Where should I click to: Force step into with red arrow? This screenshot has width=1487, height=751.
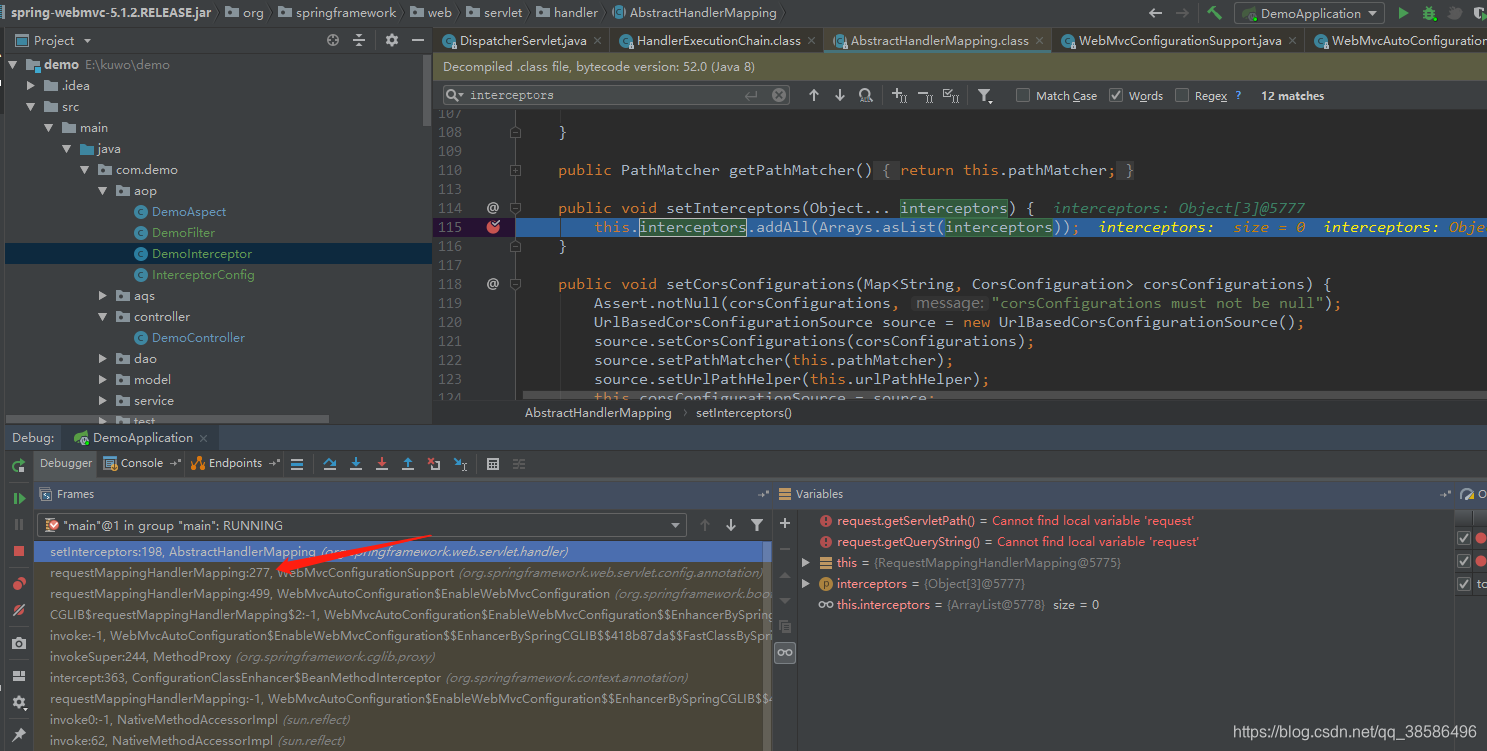pos(382,464)
